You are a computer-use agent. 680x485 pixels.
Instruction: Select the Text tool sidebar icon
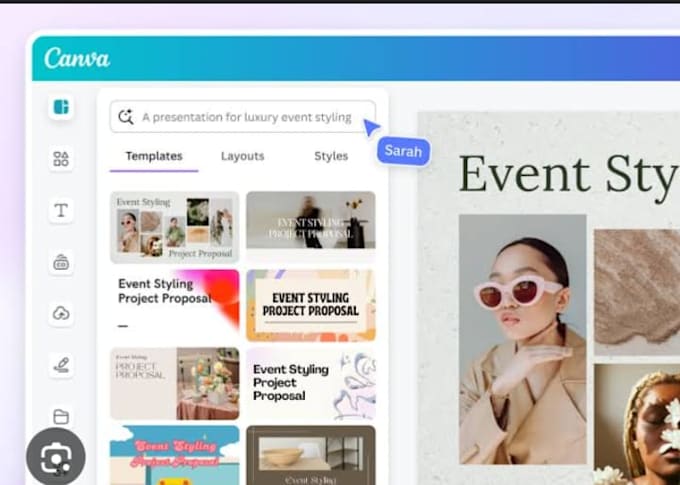point(61,210)
